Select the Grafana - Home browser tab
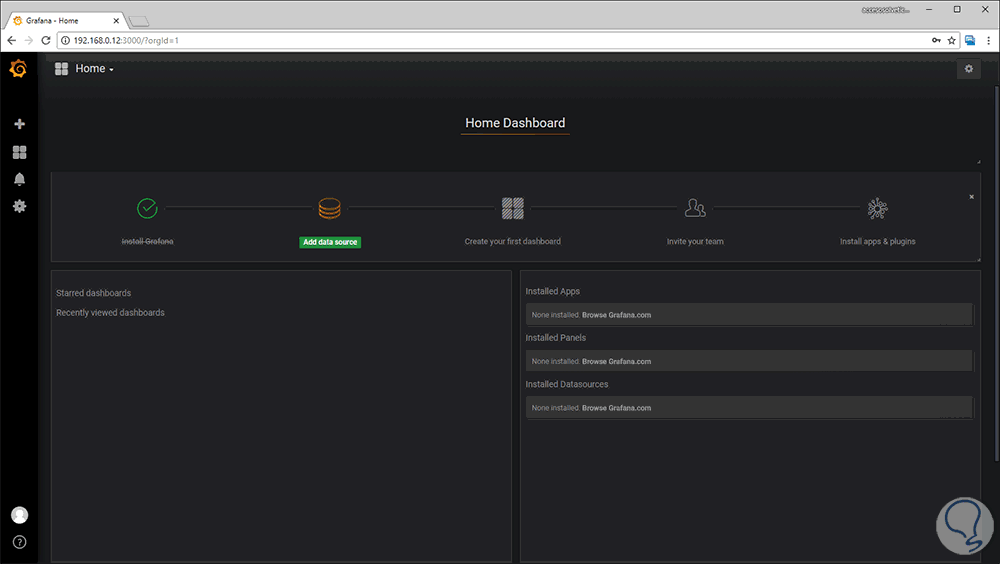This screenshot has width=1000, height=564. coord(64,20)
